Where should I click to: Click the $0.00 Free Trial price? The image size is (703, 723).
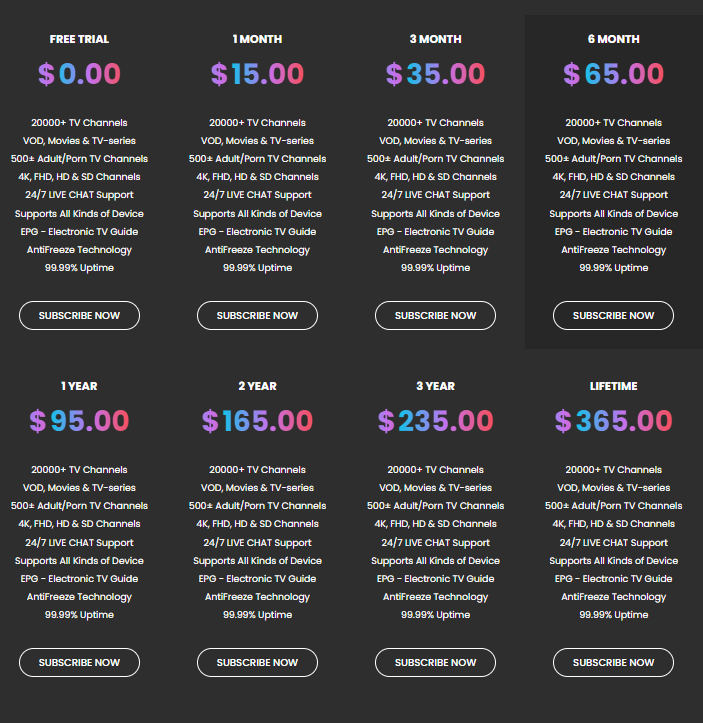tap(79, 74)
